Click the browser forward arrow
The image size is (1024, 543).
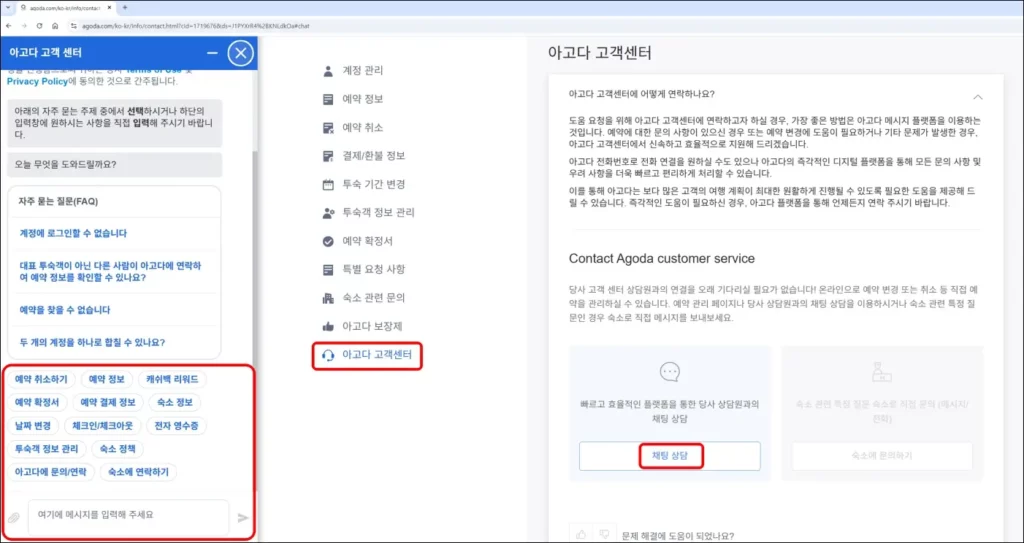coord(24,25)
